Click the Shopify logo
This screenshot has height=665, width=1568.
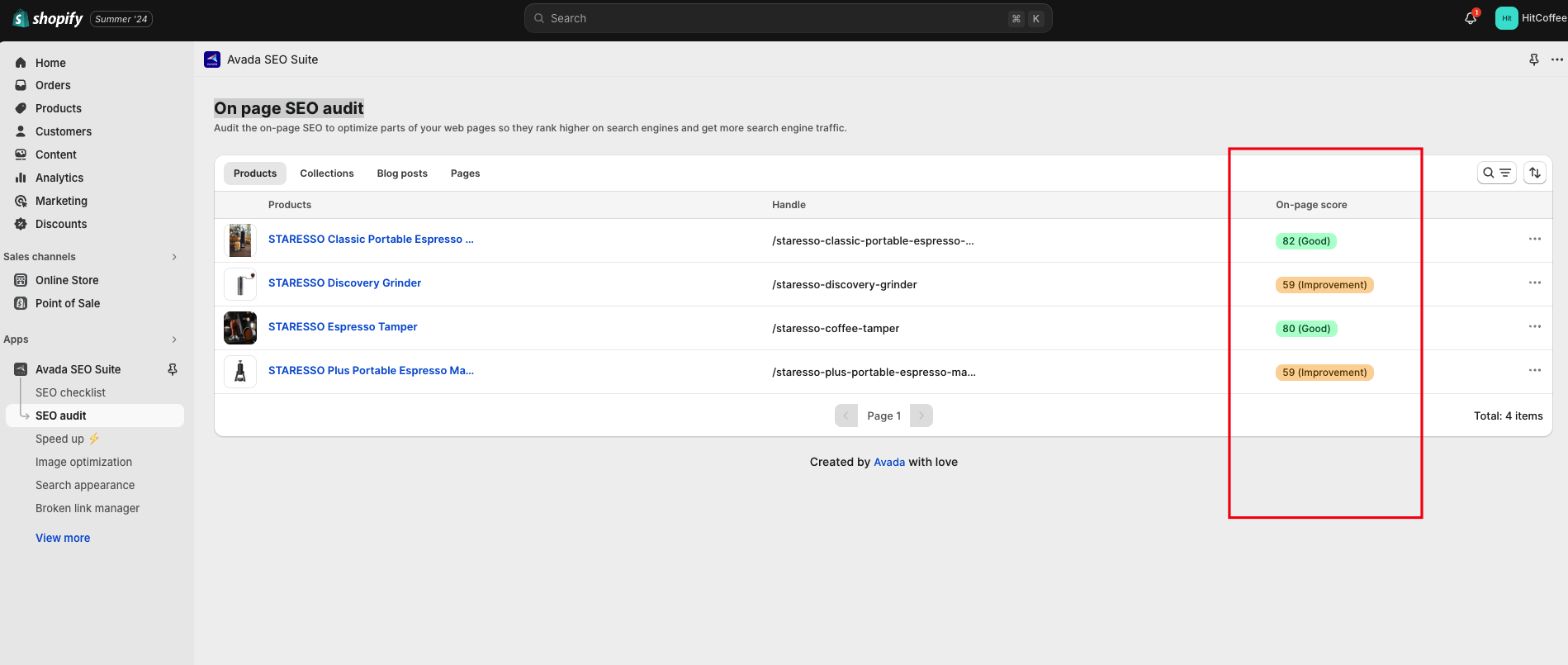49,18
